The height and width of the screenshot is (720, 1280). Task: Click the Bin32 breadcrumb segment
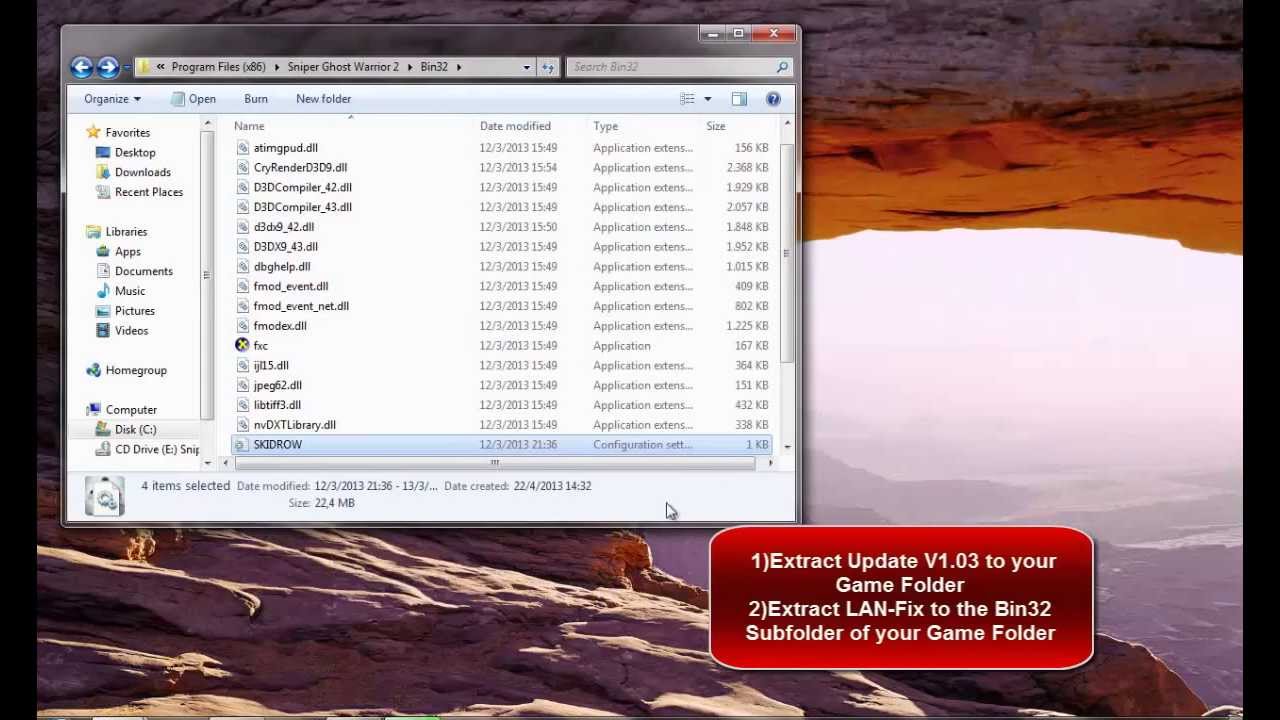click(x=434, y=67)
